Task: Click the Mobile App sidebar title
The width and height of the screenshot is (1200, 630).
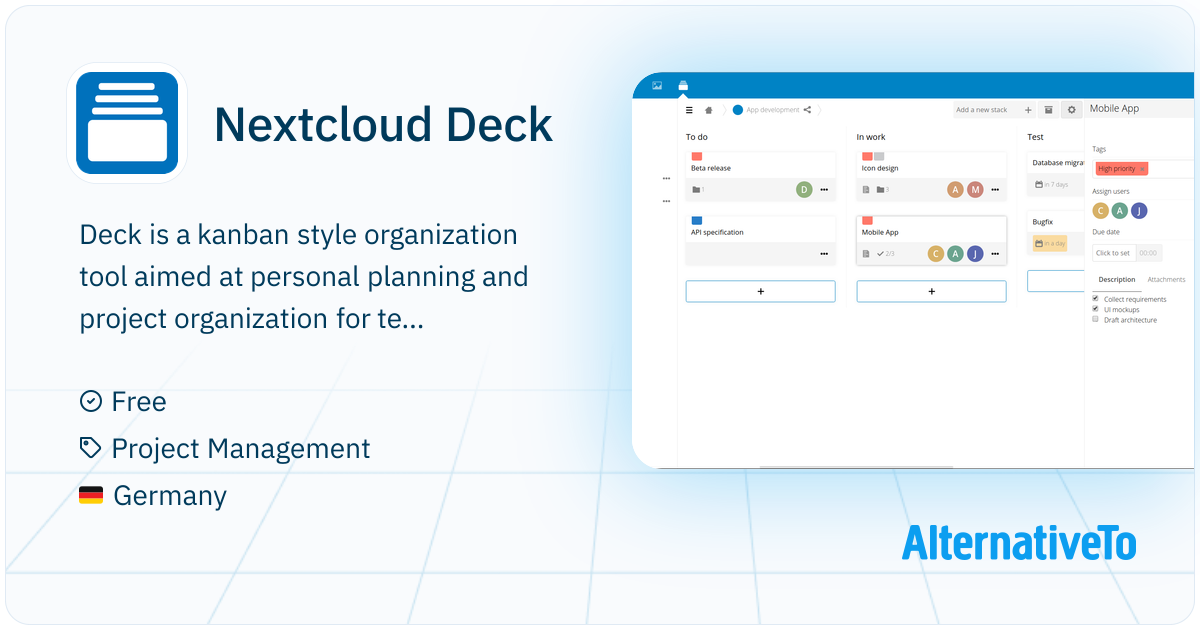Action: coord(1114,108)
